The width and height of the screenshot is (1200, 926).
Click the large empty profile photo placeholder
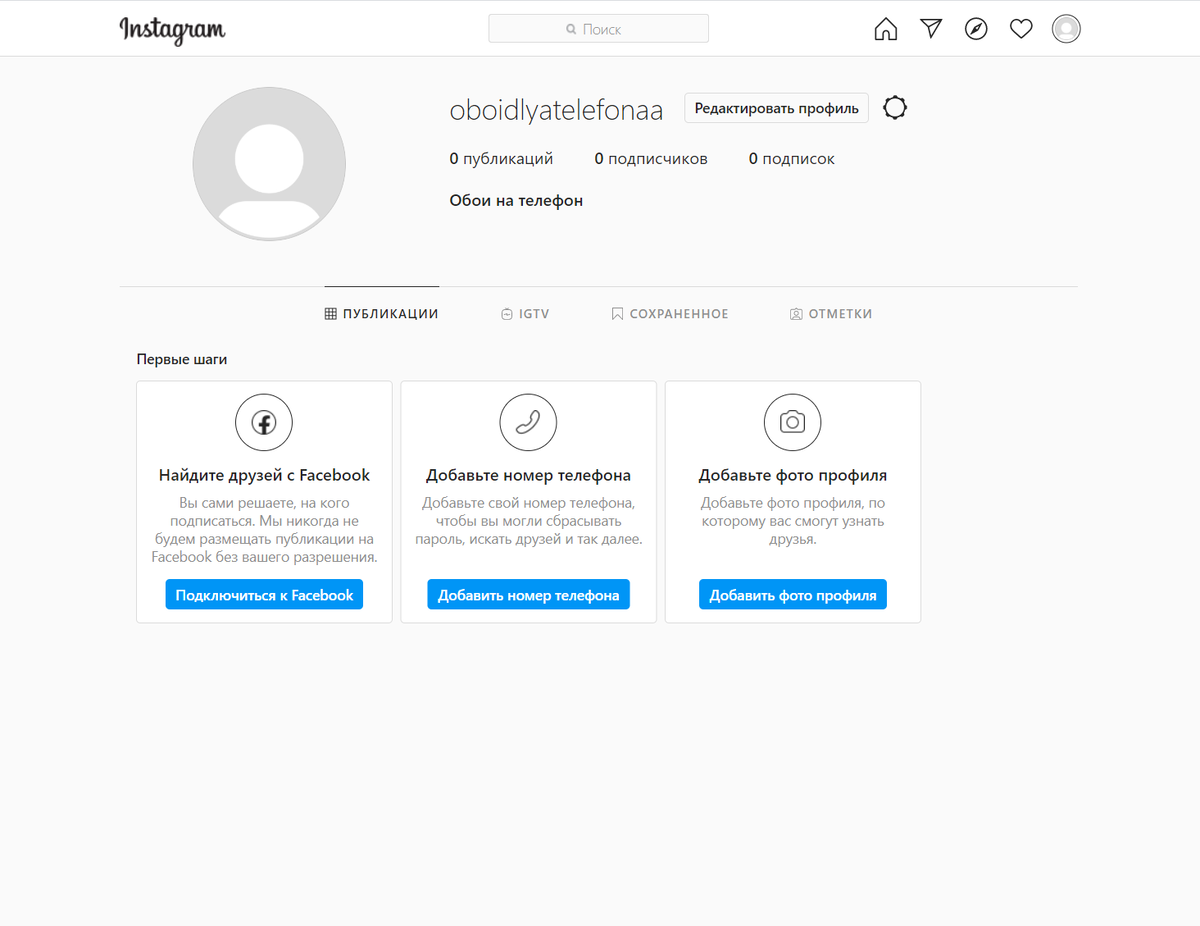[x=268, y=163]
